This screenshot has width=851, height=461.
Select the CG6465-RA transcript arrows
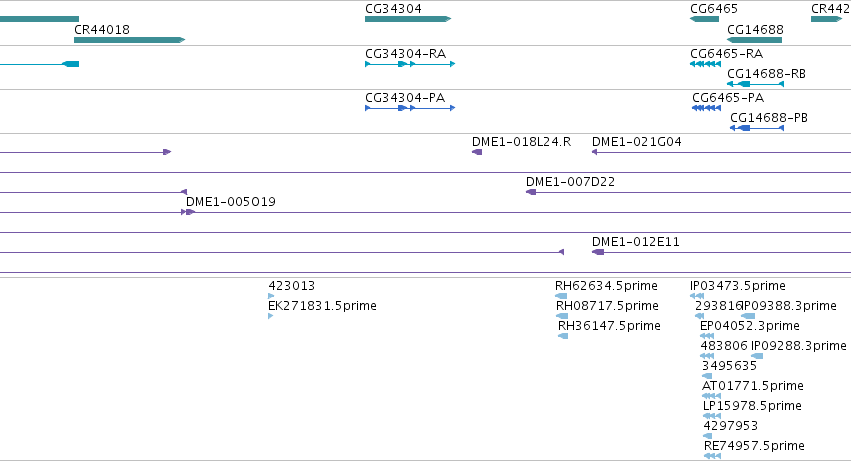pos(706,64)
